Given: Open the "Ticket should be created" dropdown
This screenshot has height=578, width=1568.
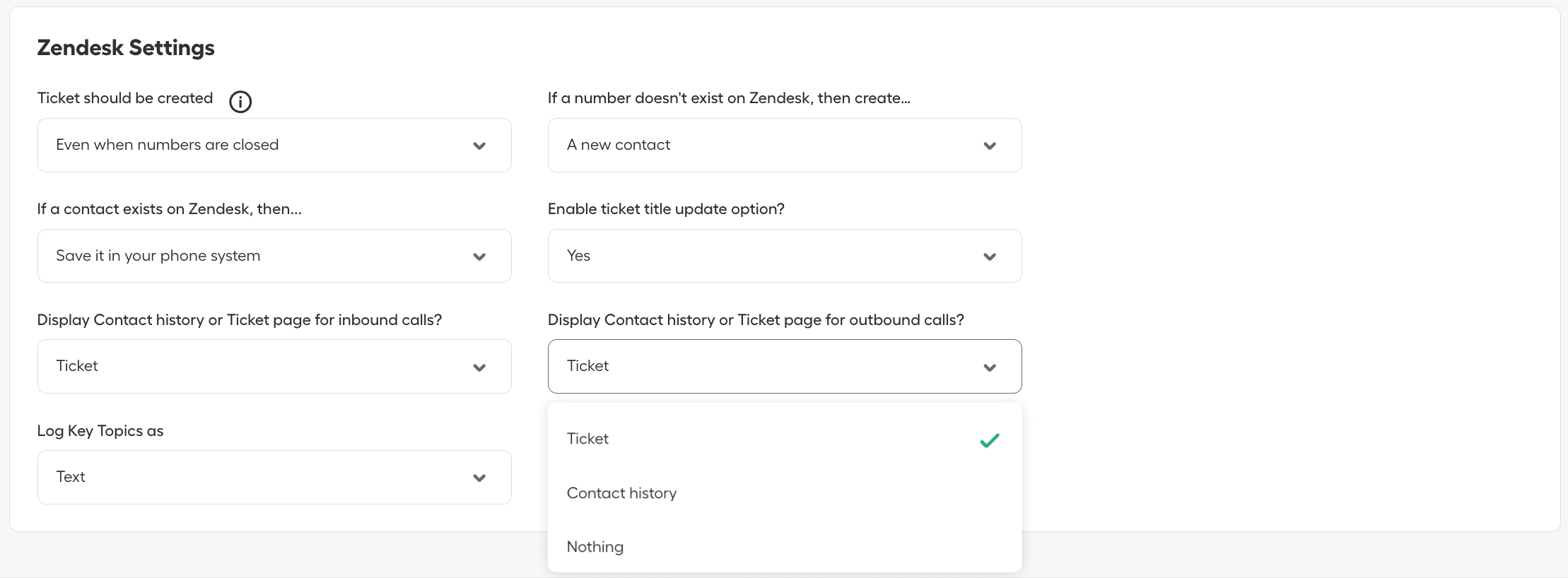Looking at the screenshot, I should [274, 145].
